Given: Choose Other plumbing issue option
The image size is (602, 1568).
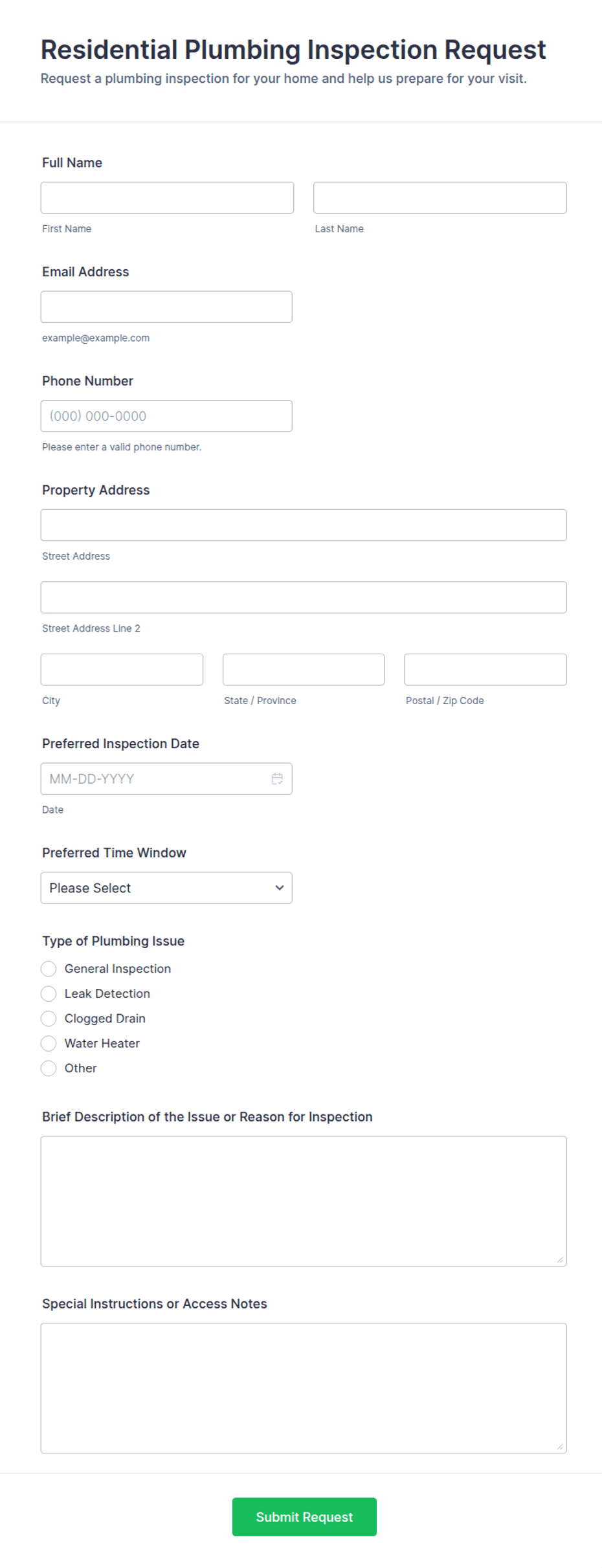Looking at the screenshot, I should click(x=49, y=1068).
